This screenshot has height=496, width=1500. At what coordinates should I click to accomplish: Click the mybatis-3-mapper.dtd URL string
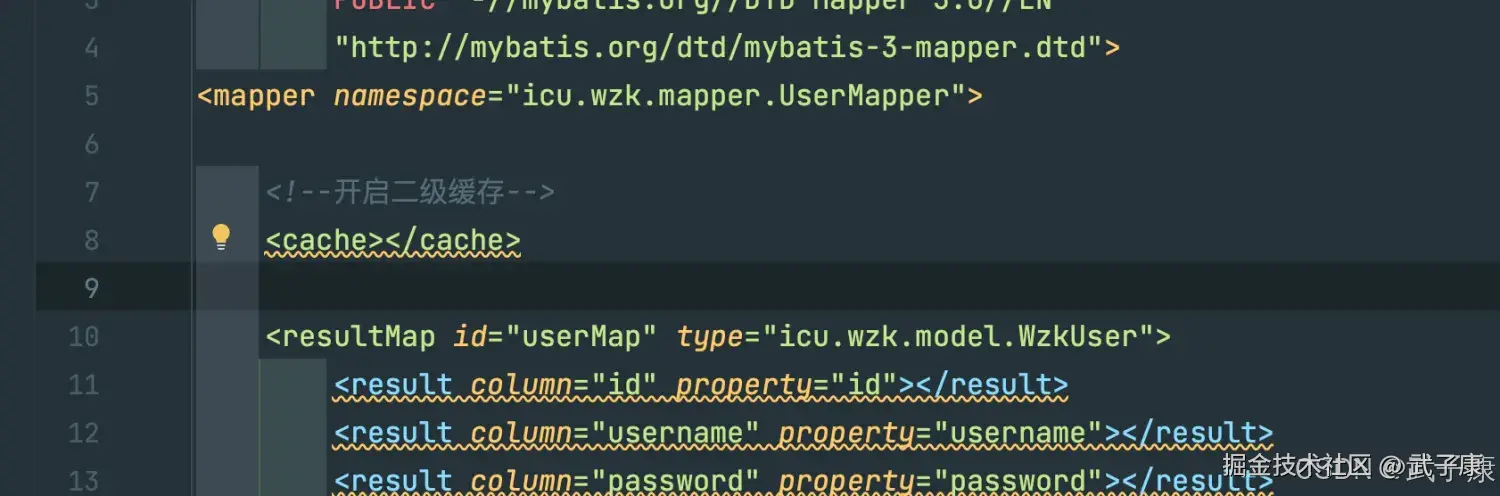[718, 47]
